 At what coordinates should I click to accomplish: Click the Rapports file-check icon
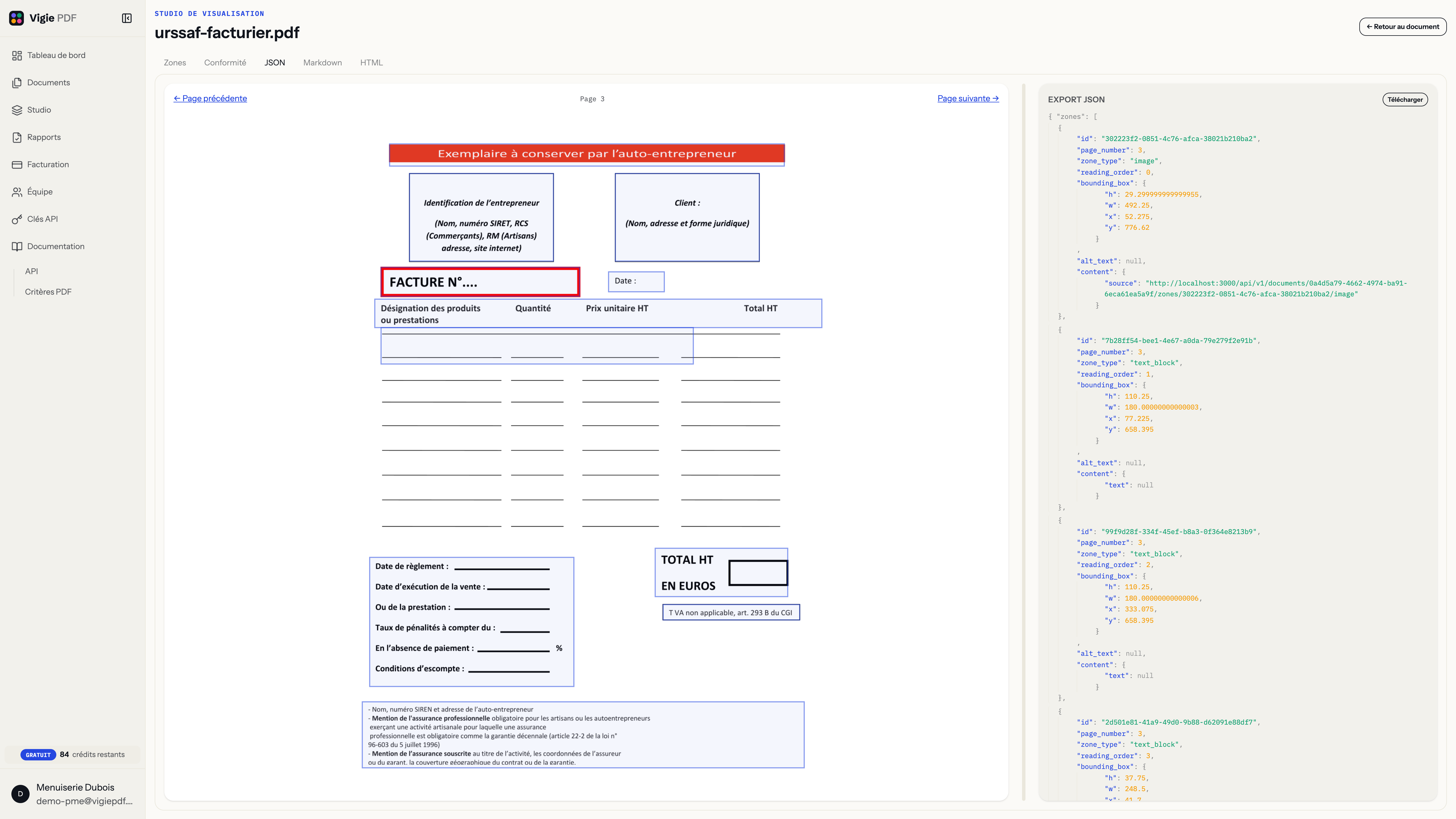(x=17, y=137)
